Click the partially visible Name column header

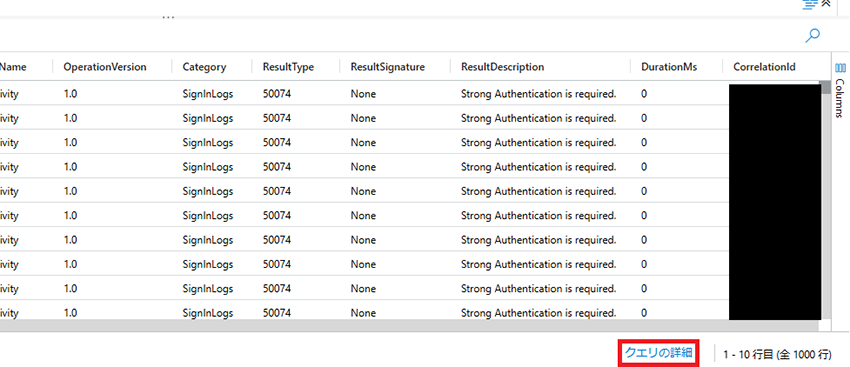(13, 67)
